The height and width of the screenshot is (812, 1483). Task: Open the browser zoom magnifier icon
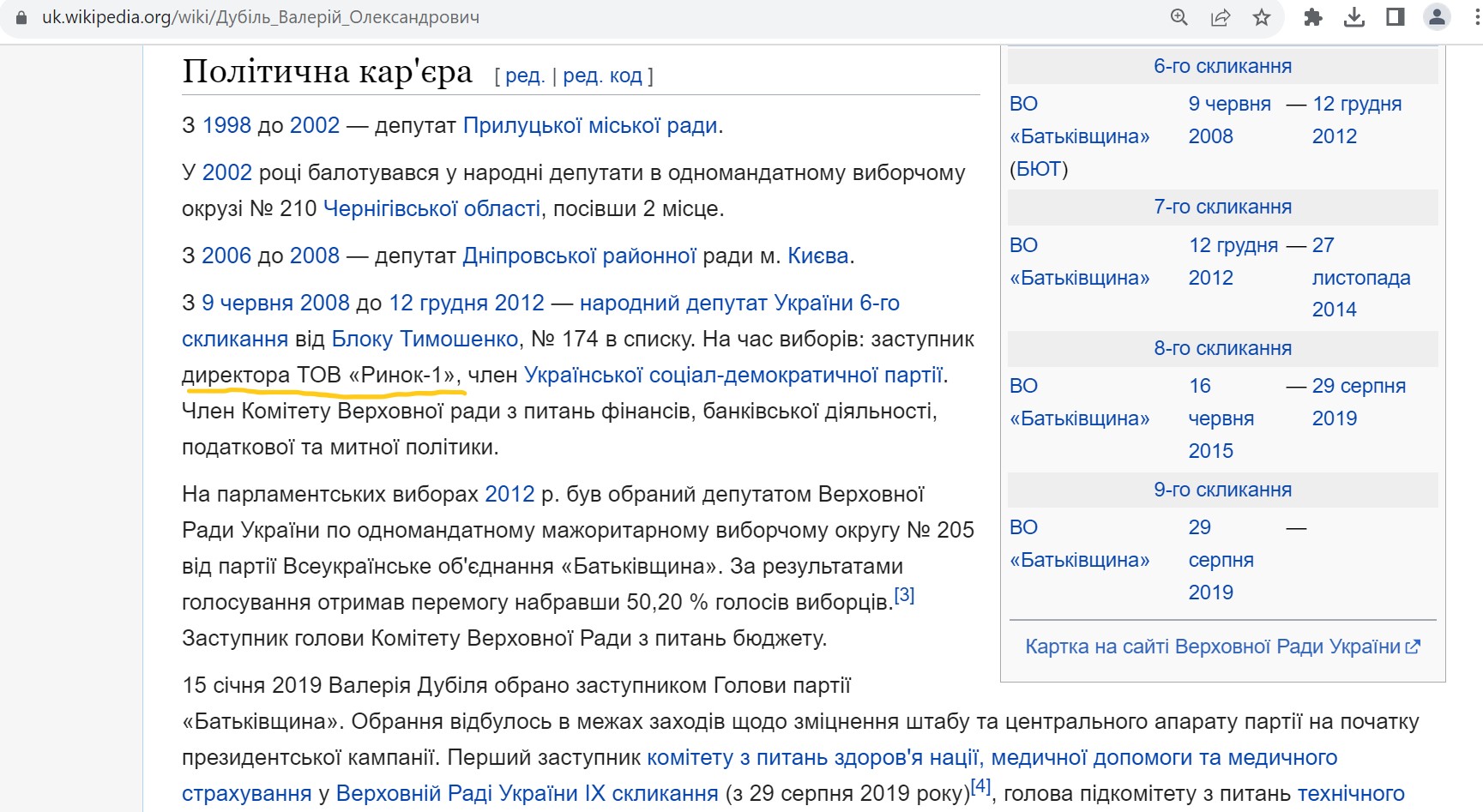tap(1179, 17)
